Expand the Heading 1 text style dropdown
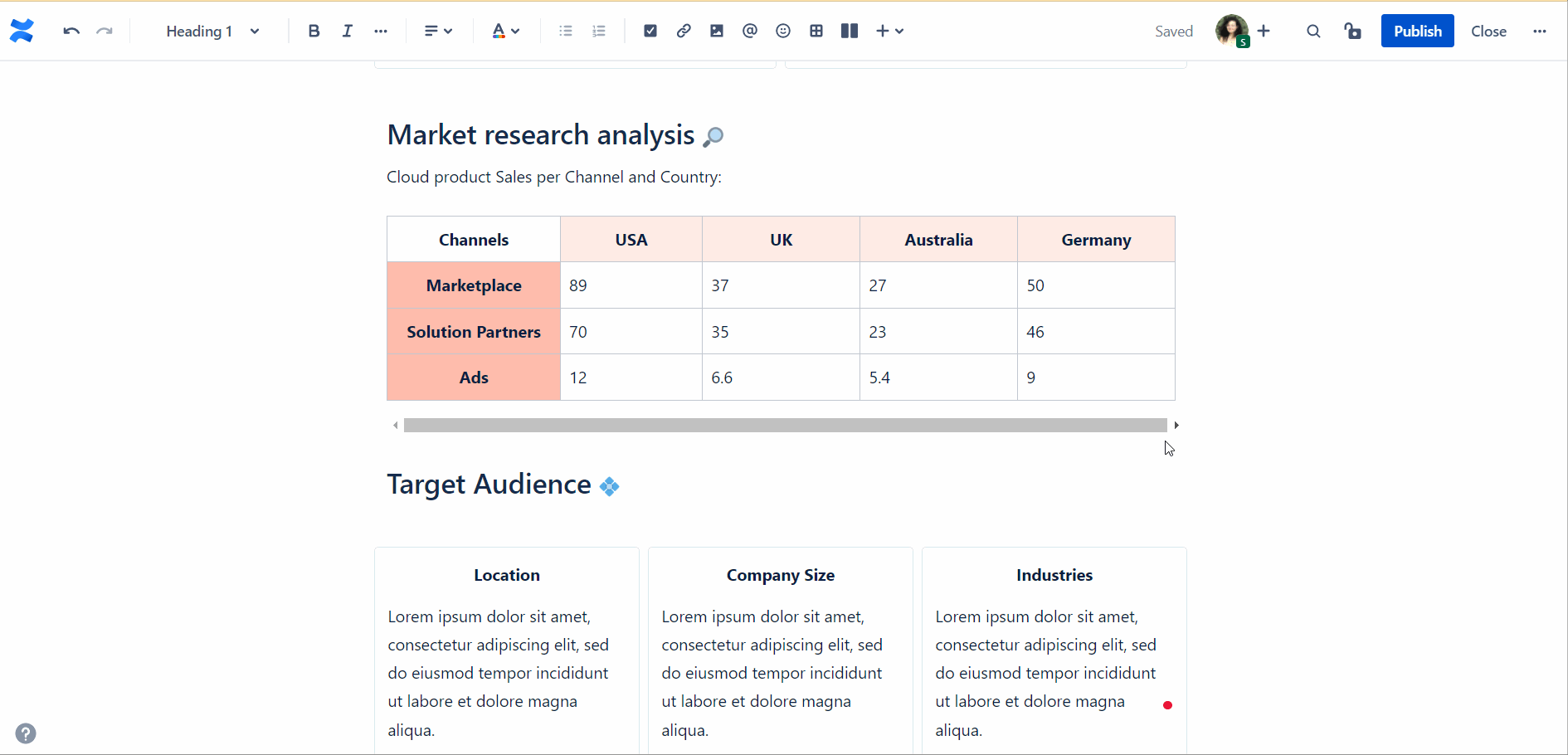The image size is (1568, 755). (212, 32)
